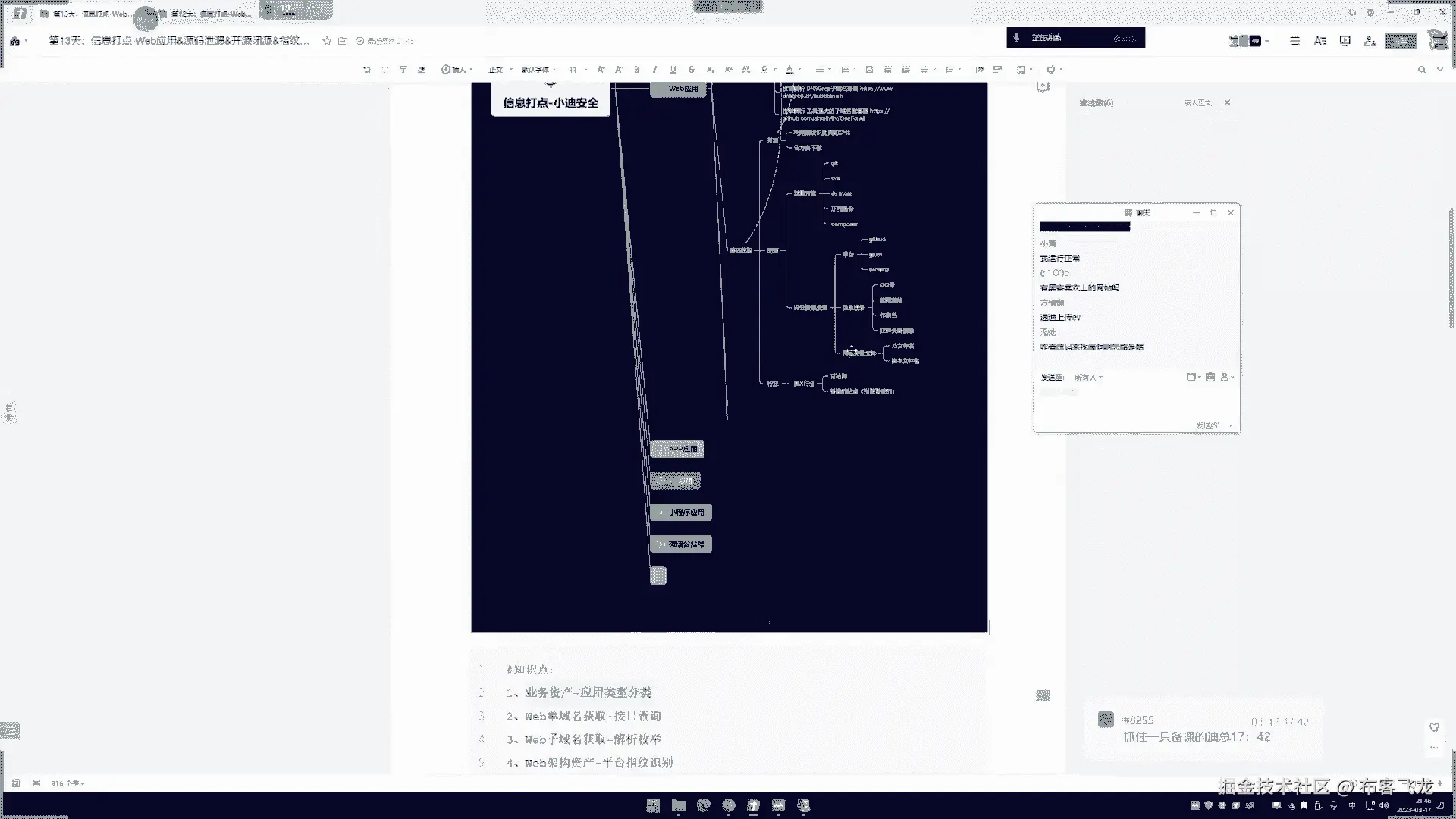Click the eraser clear-format icon
Screen dimensions: 1456x819
pyautogui.click(x=422, y=69)
